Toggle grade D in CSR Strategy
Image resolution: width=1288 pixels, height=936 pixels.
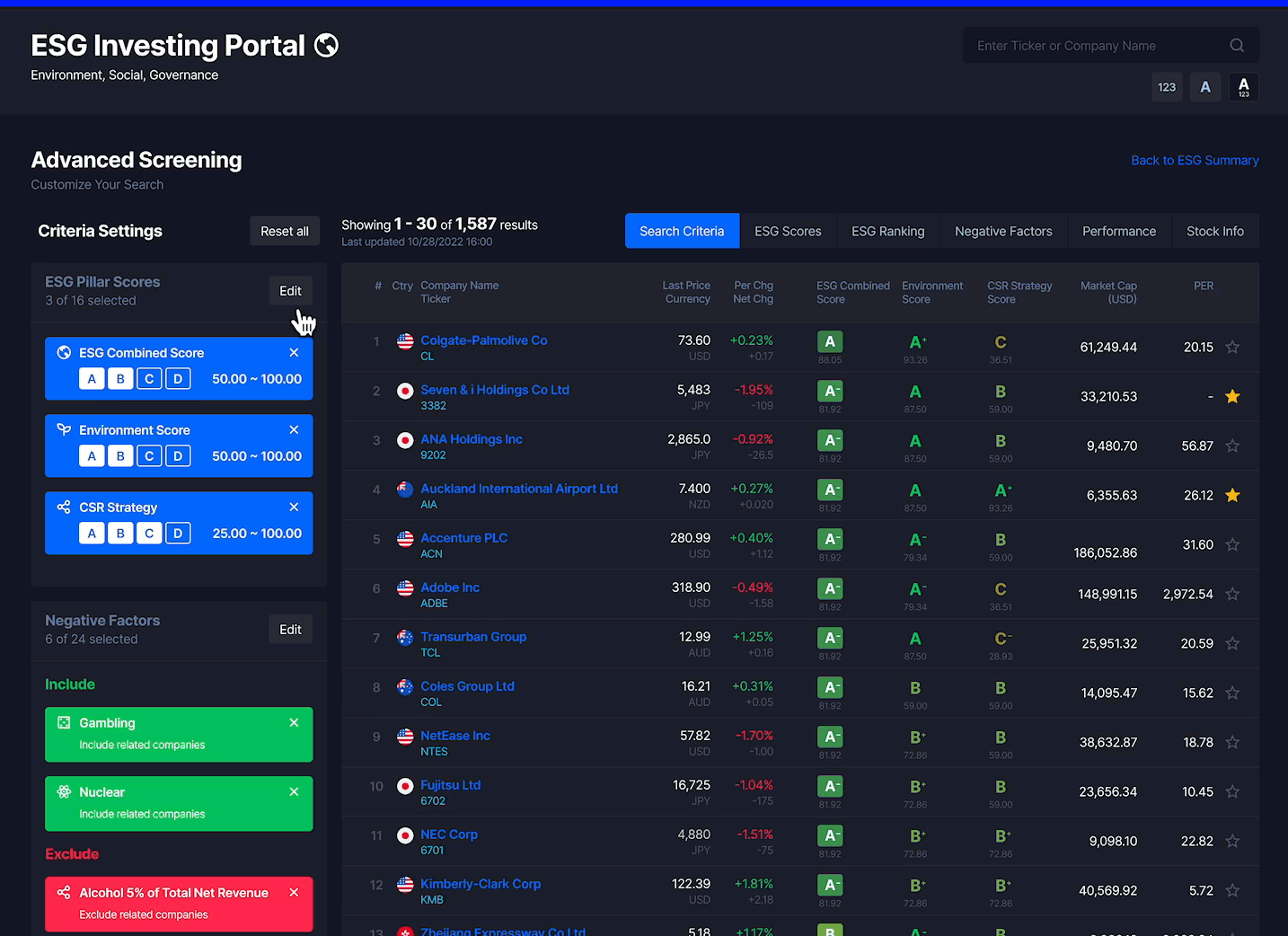pos(178,533)
